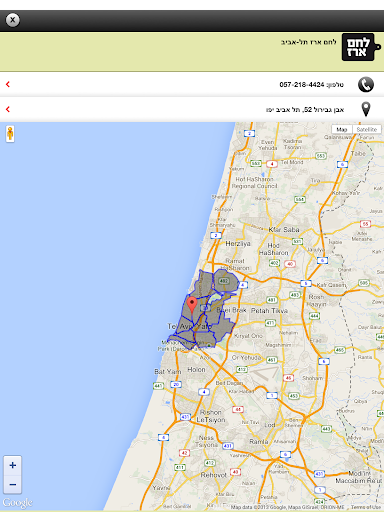The width and height of the screenshot is (384, 512).
Task: Zoom in with the plus button
Action: (x=13, y=465)
